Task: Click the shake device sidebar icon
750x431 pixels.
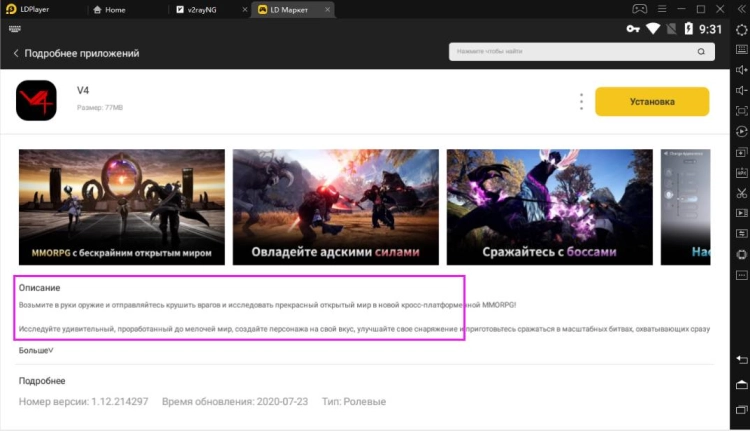Action: pyautogui.click(x=741, y=254)
